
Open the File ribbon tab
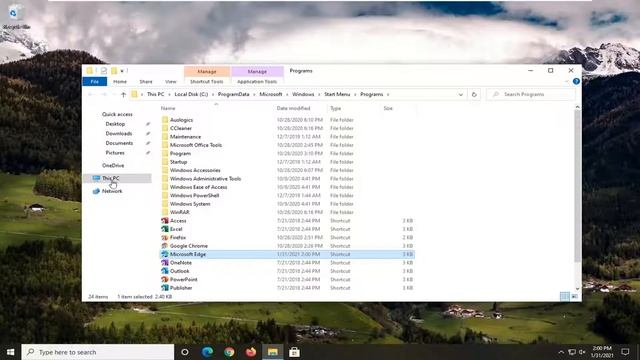tap(95, 82)
